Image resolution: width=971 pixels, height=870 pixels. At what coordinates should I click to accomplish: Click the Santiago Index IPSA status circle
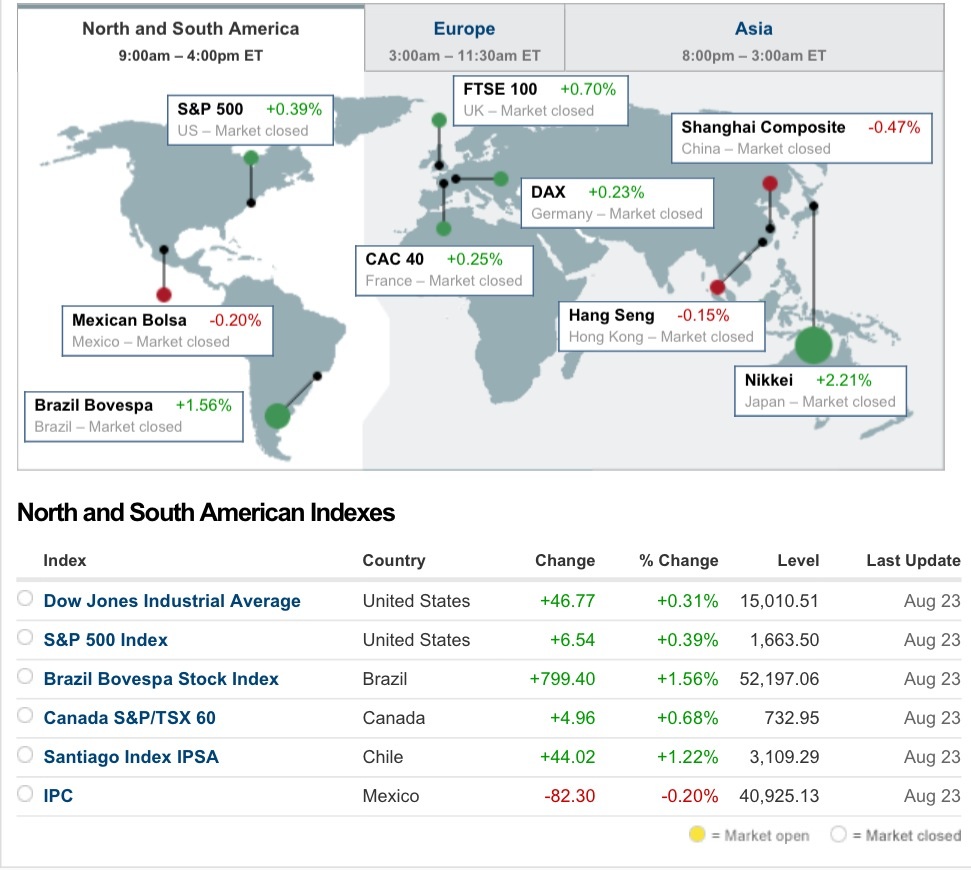click(25, 754)
